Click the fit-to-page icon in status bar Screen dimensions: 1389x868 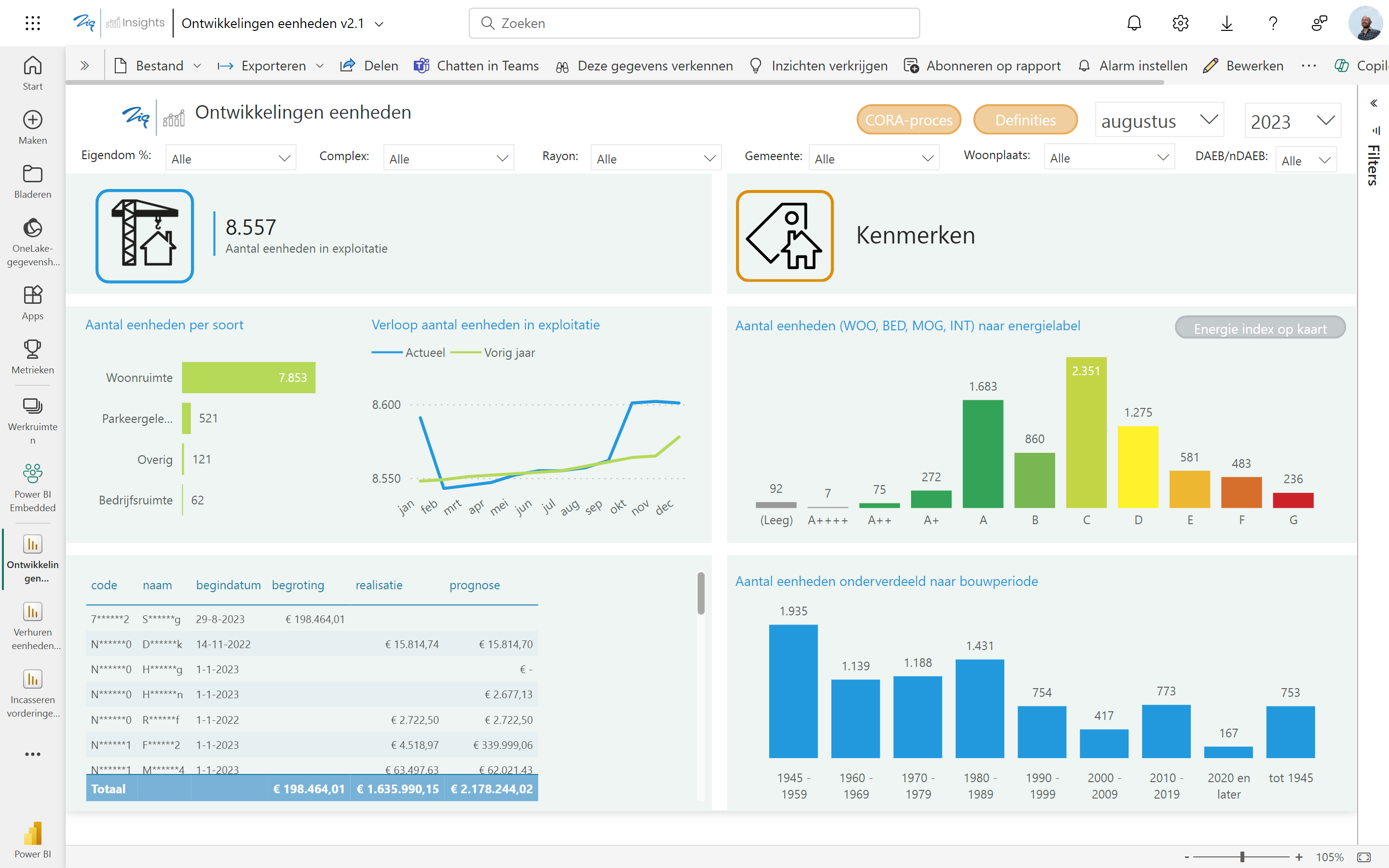coord(1364,857)
